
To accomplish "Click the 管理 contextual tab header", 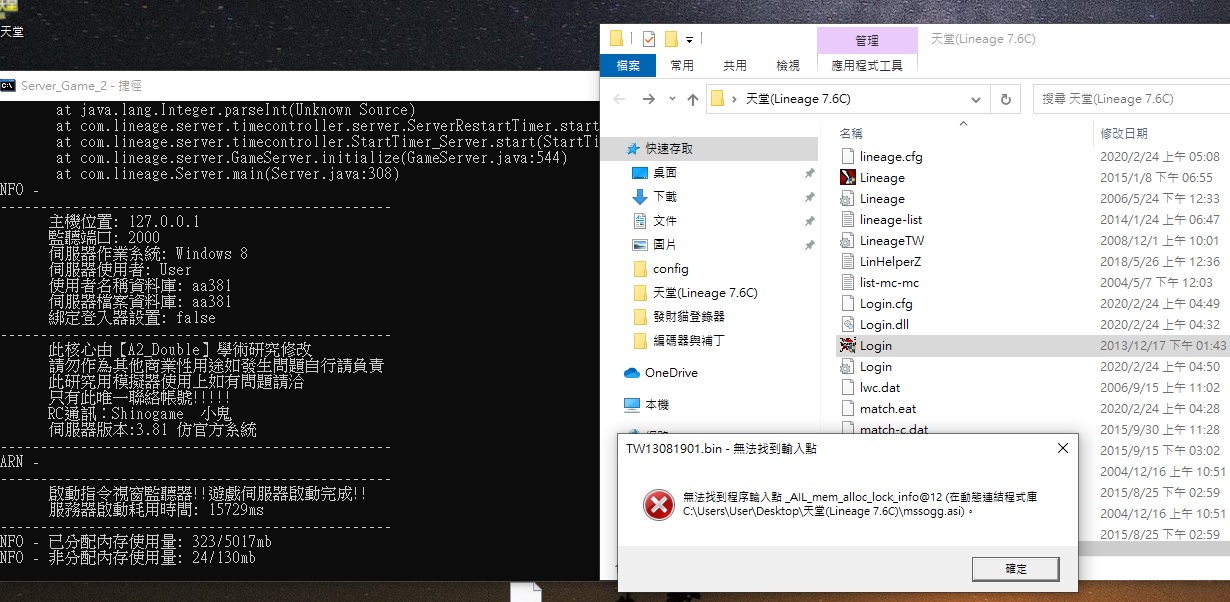I will (x=867, y=40).
